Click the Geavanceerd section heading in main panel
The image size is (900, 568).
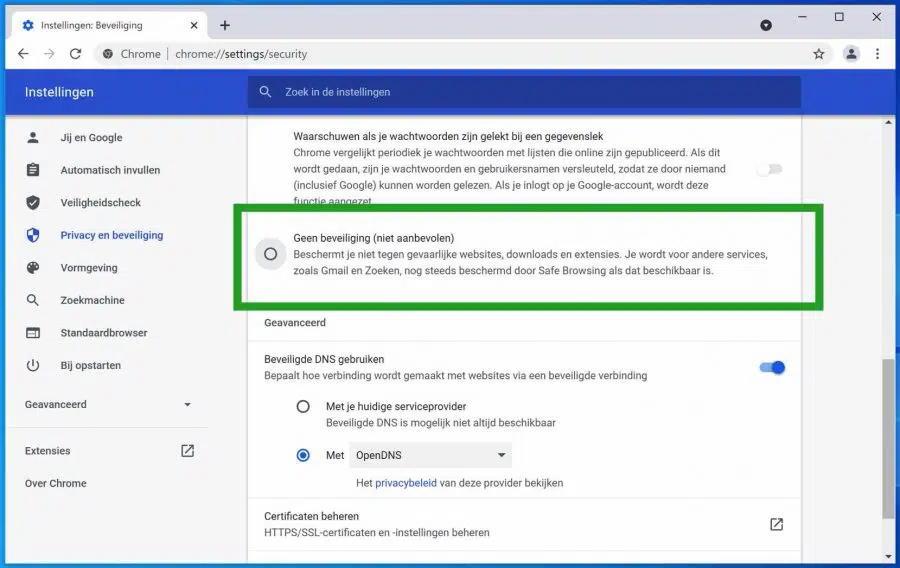pos(295,323)
